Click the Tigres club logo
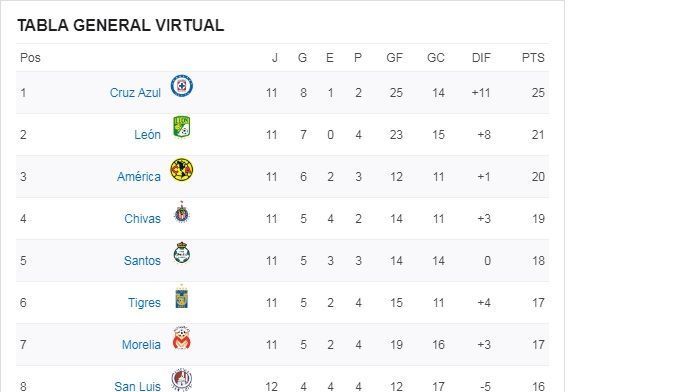The height and width of the screenshot is (392, 696). 182,296
